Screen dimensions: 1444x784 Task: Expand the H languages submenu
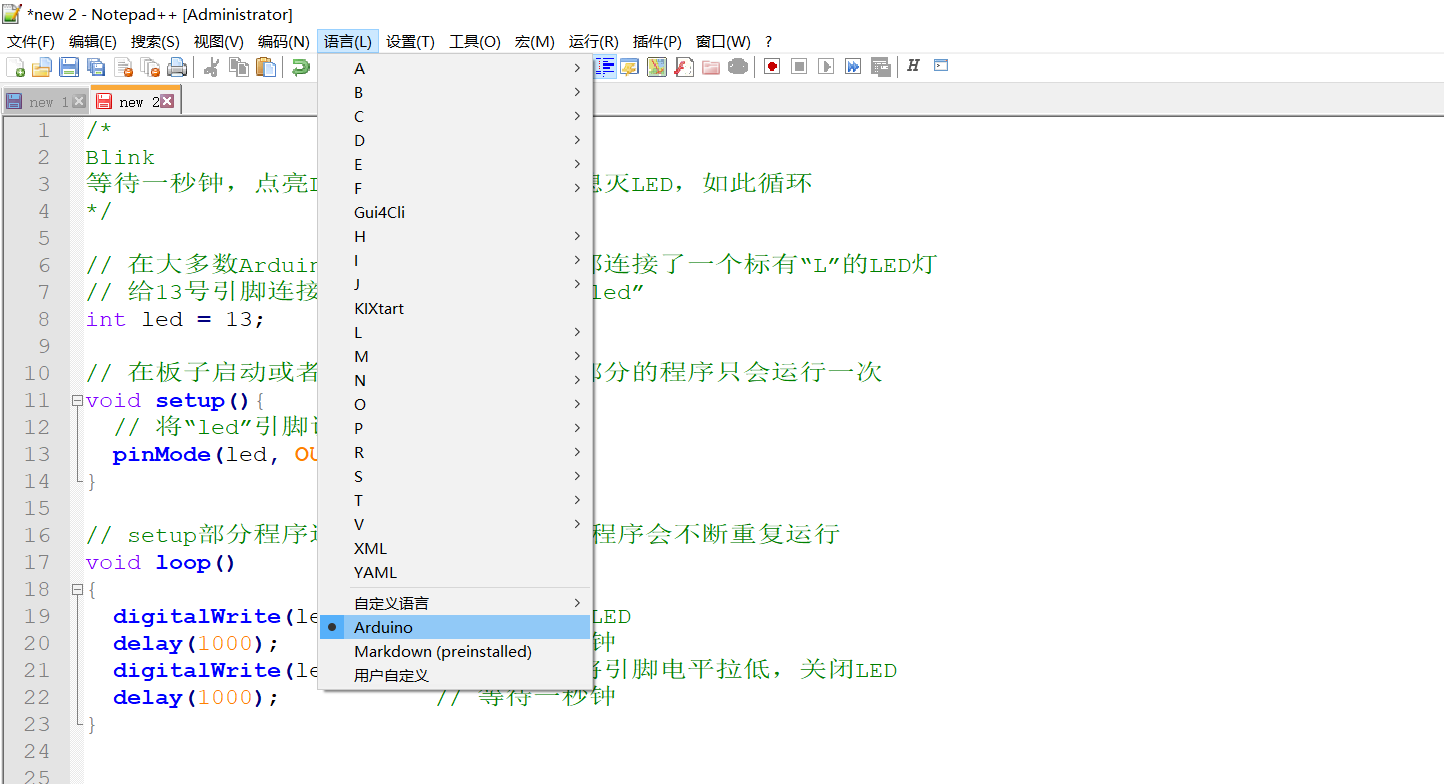455,236
